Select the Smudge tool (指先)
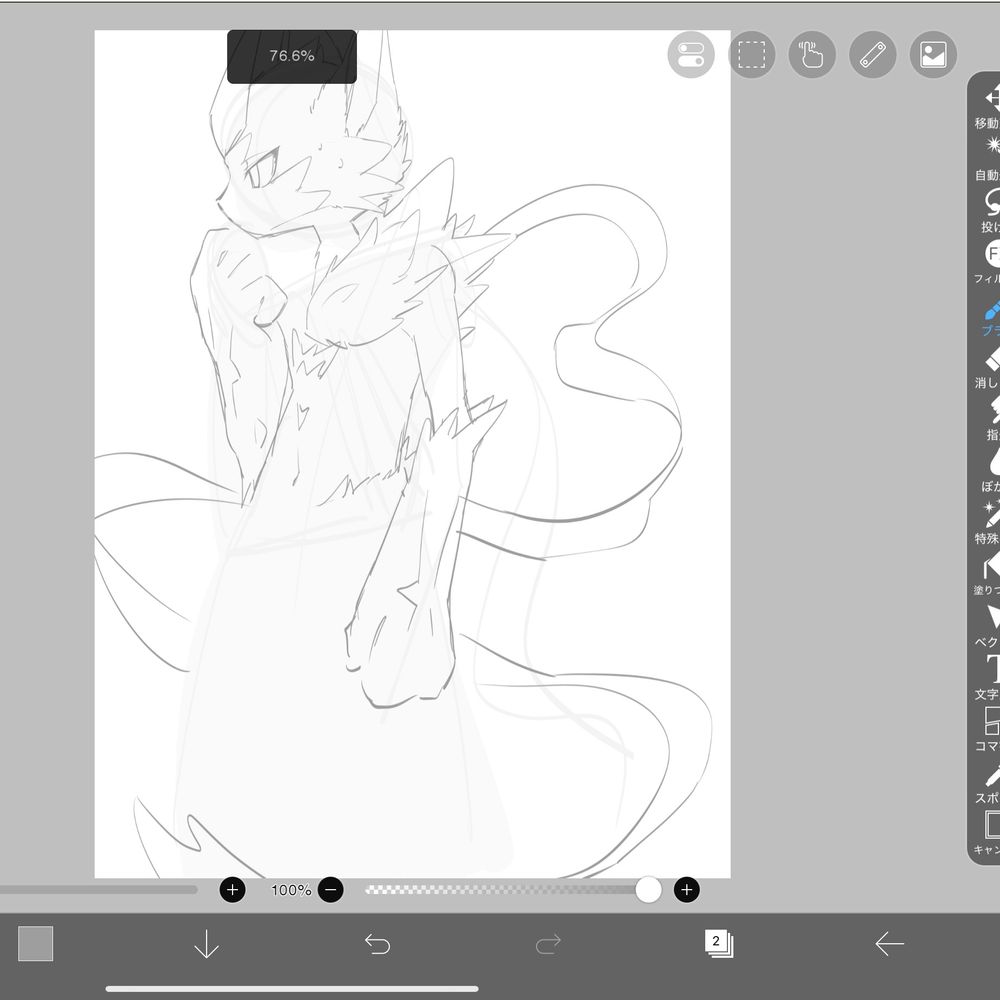This screenshot has width=1000, height=1000. pyautogui.click(x=992, y=418)
